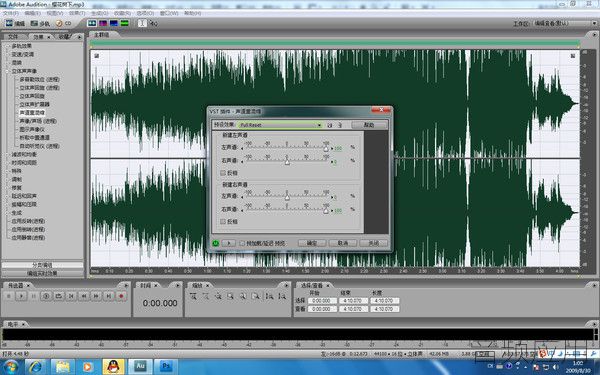600x375 pixels.
Task: Expand the 延迟和回声 tree node
Action: 7,196
